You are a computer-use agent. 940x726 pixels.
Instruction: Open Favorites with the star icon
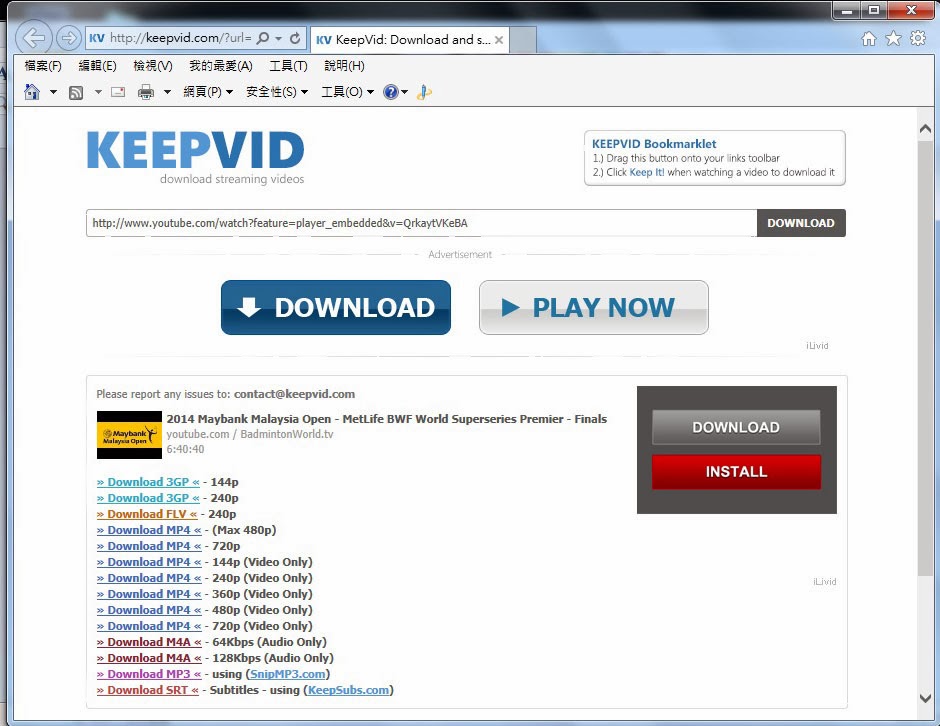pos(893,39)
